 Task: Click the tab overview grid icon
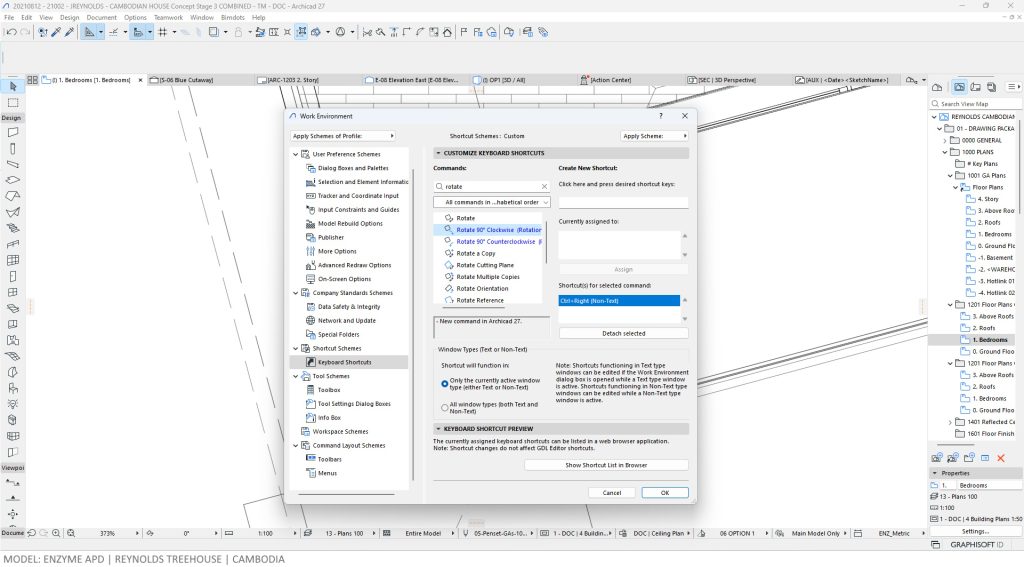tap(33, 79)
